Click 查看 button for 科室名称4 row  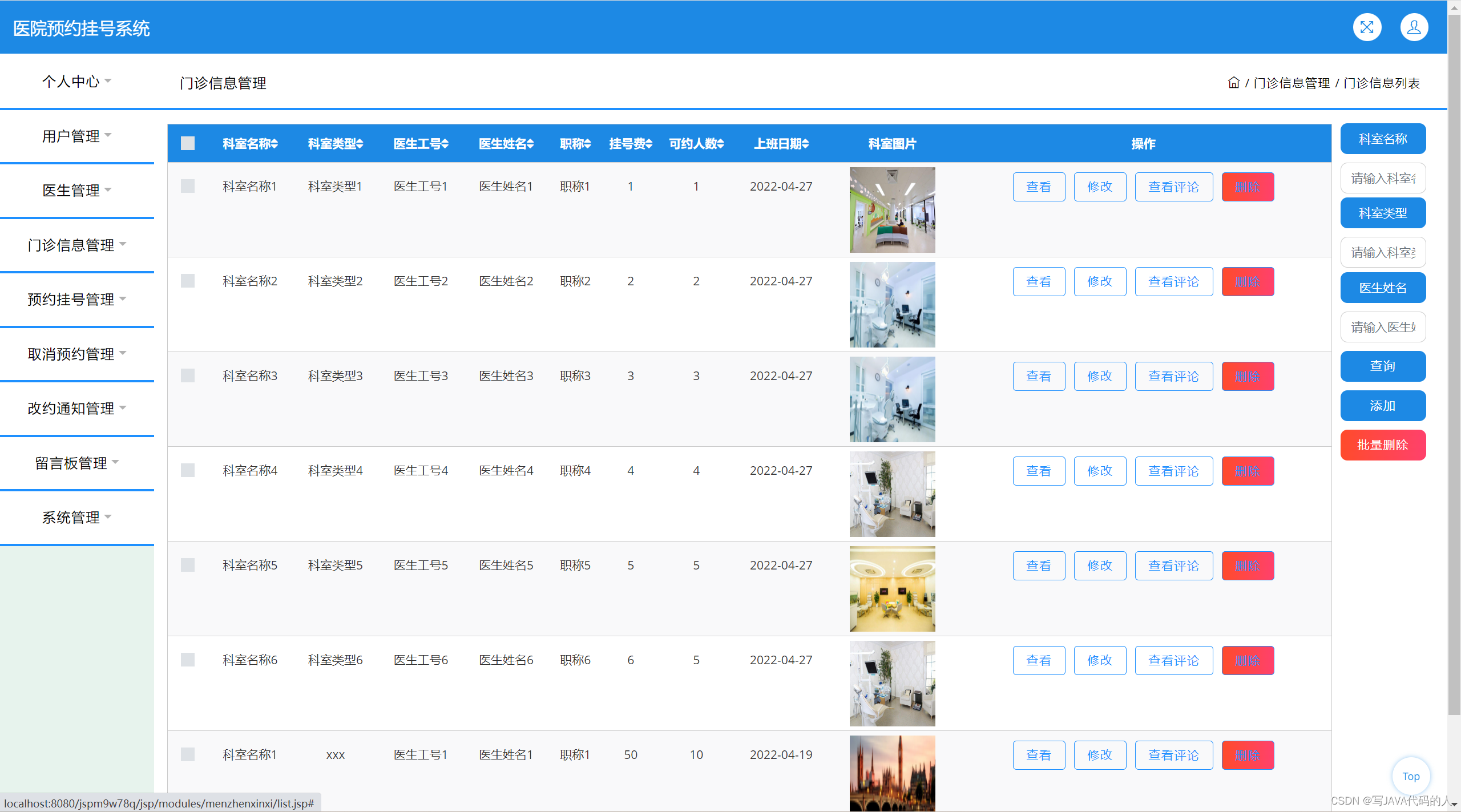[x=1039, y=471]
